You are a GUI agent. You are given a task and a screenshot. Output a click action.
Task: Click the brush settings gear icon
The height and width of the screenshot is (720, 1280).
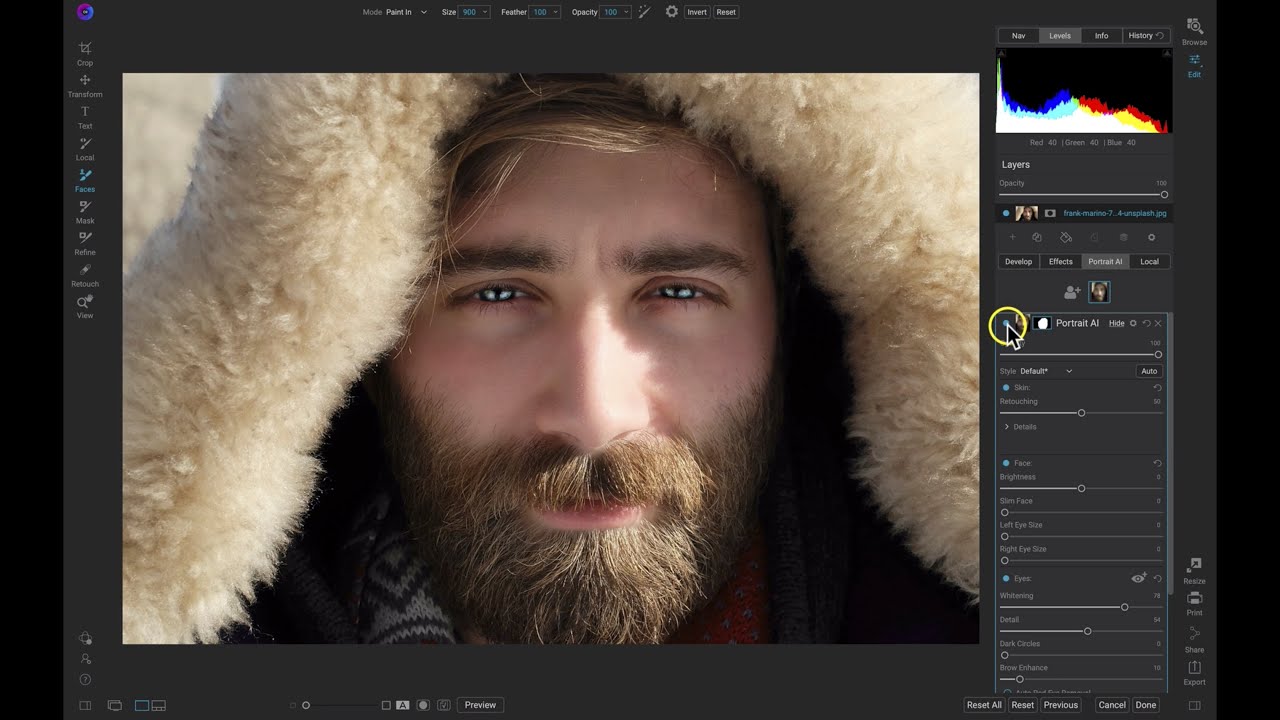click(x=672, y=12)
